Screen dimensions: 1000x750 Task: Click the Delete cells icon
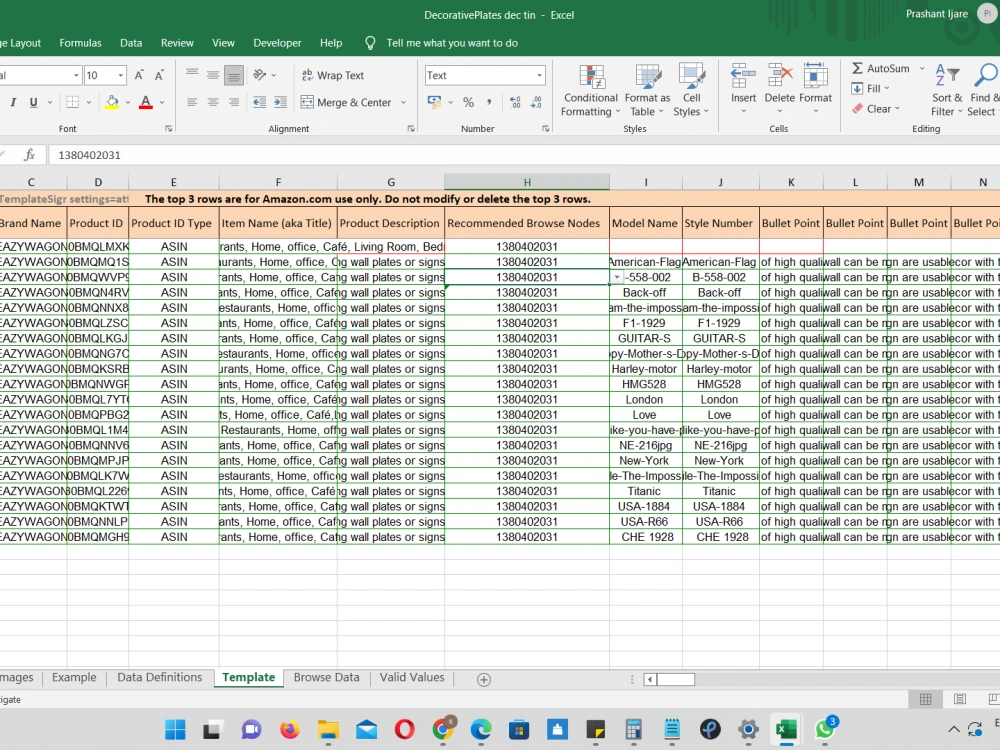coord(779,77)
